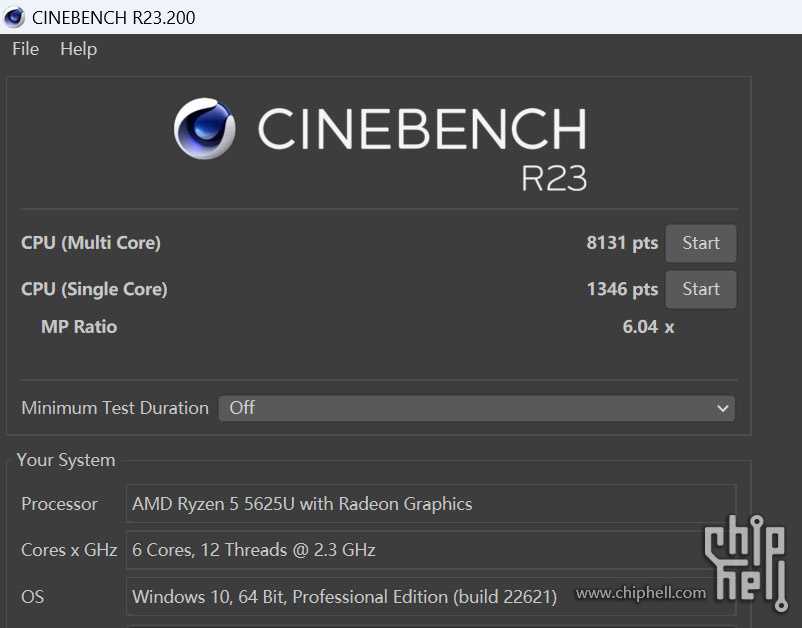Click the Cinebench app icon in title bar
This screenshot has width=802, height=628.
[14, 17]
